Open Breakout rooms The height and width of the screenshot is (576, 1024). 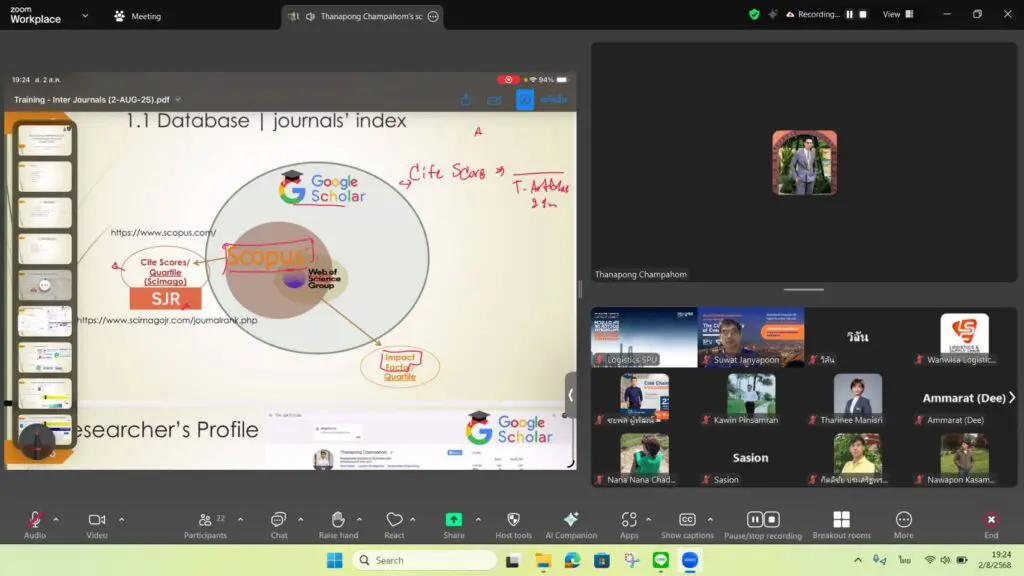(842, 524)
